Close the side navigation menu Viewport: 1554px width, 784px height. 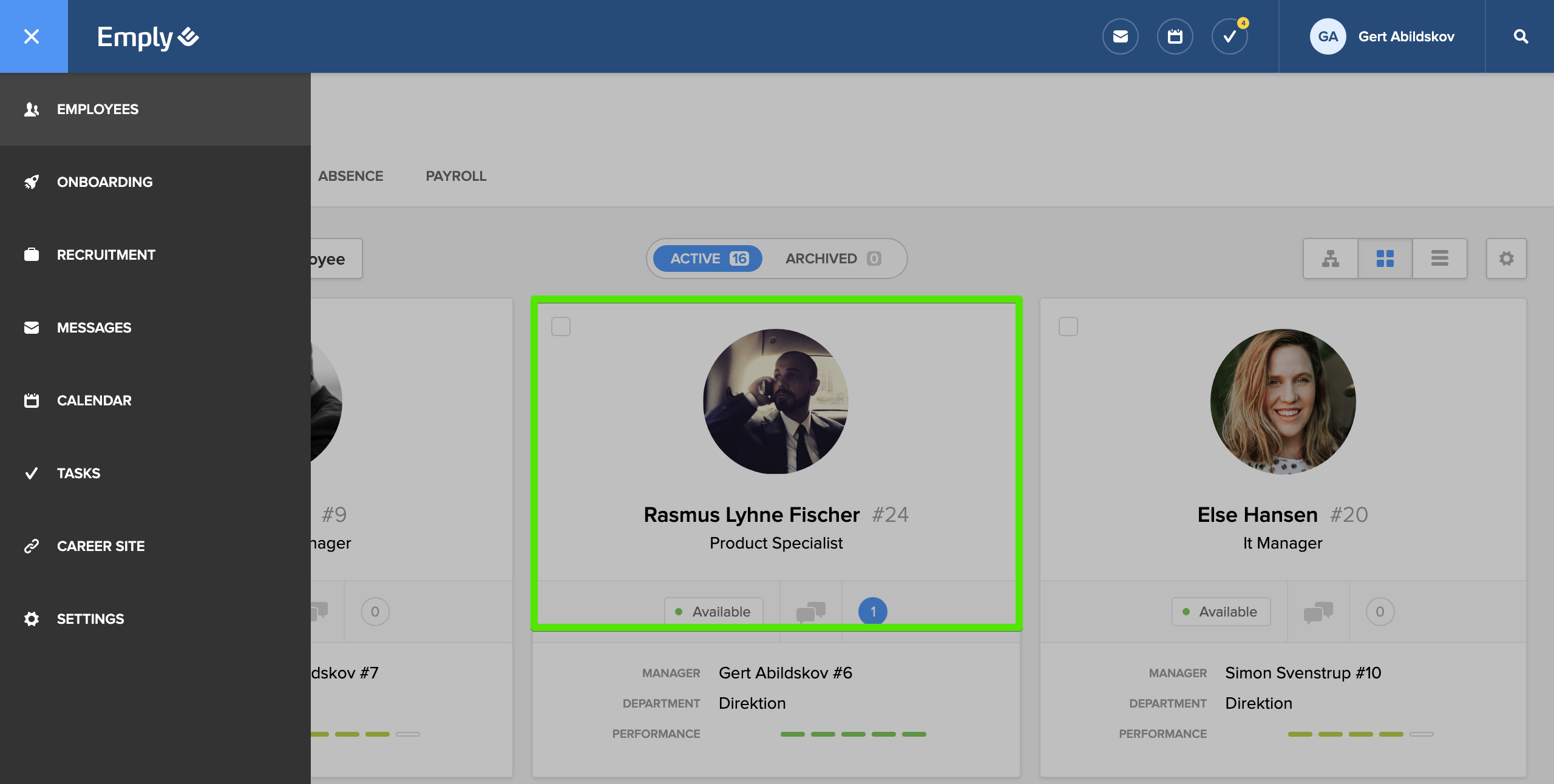32,36
